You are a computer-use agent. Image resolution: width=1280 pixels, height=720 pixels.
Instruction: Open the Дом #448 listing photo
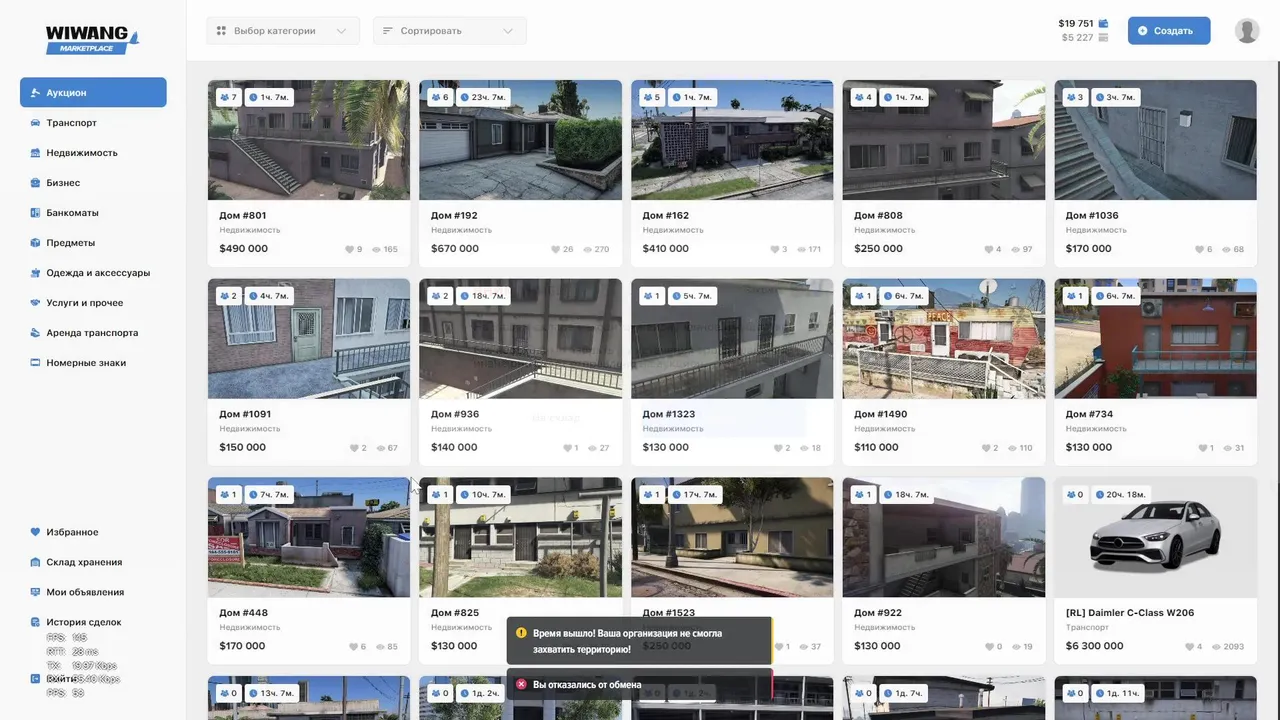[x=309, y=538]
